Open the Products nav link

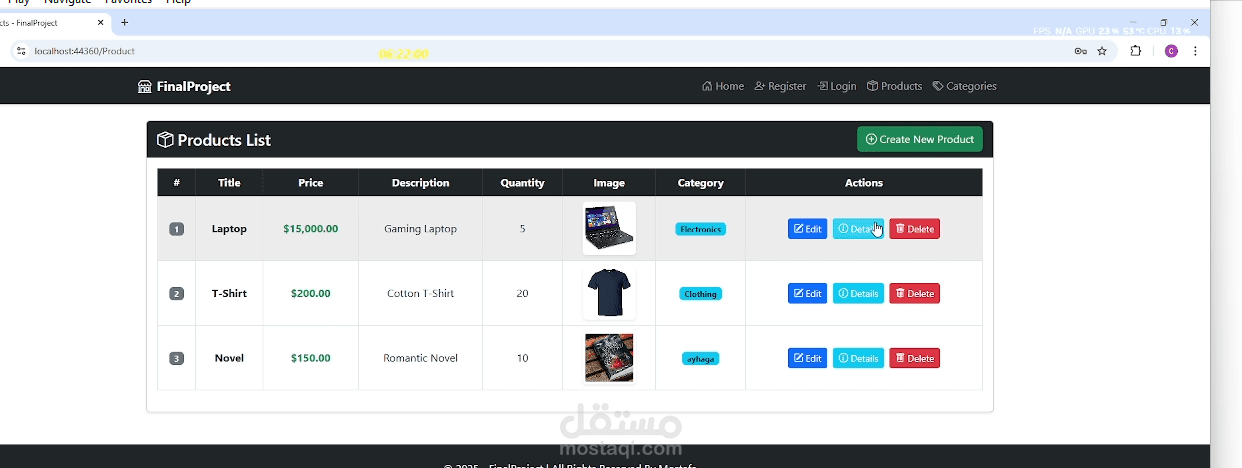pos(894,86)
